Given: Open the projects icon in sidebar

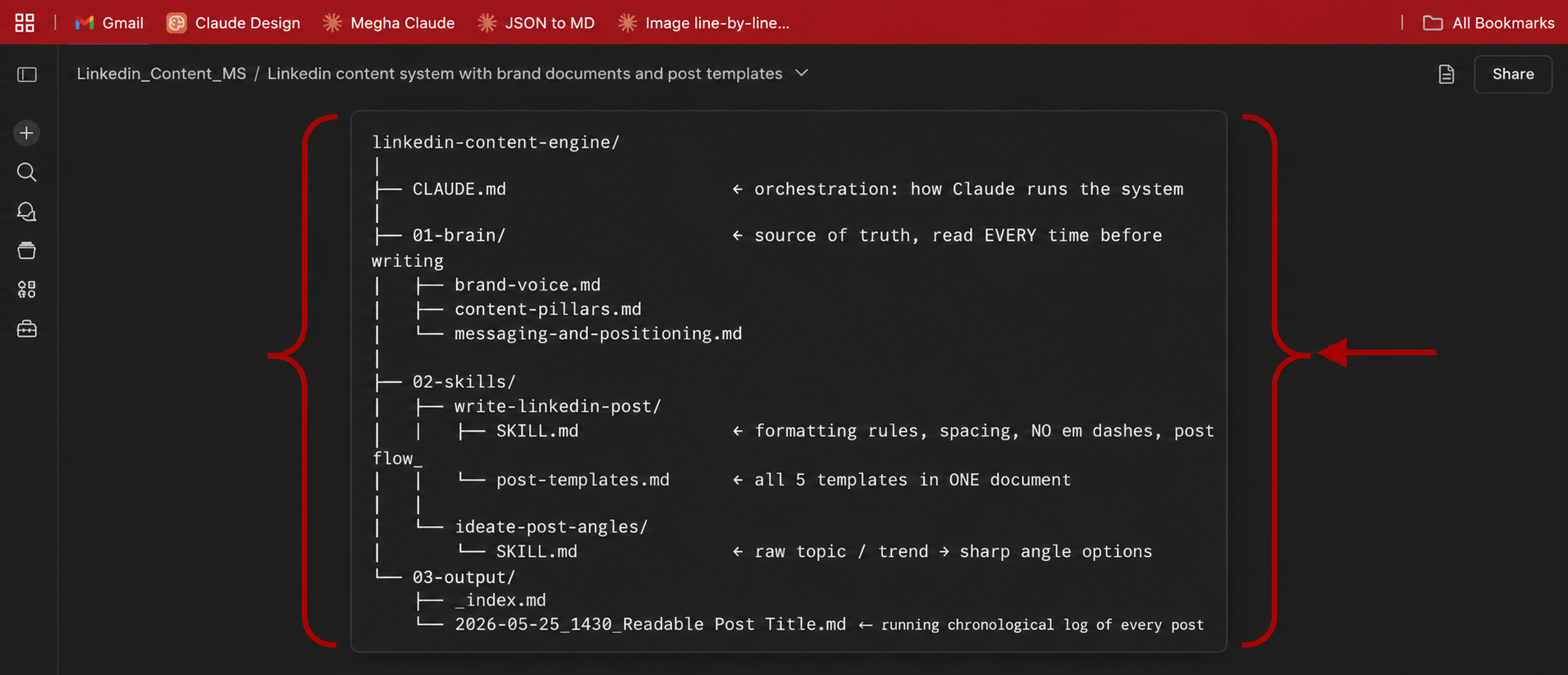Looking at the screenshot, I should pyautogui.click(x=26, y=250).
